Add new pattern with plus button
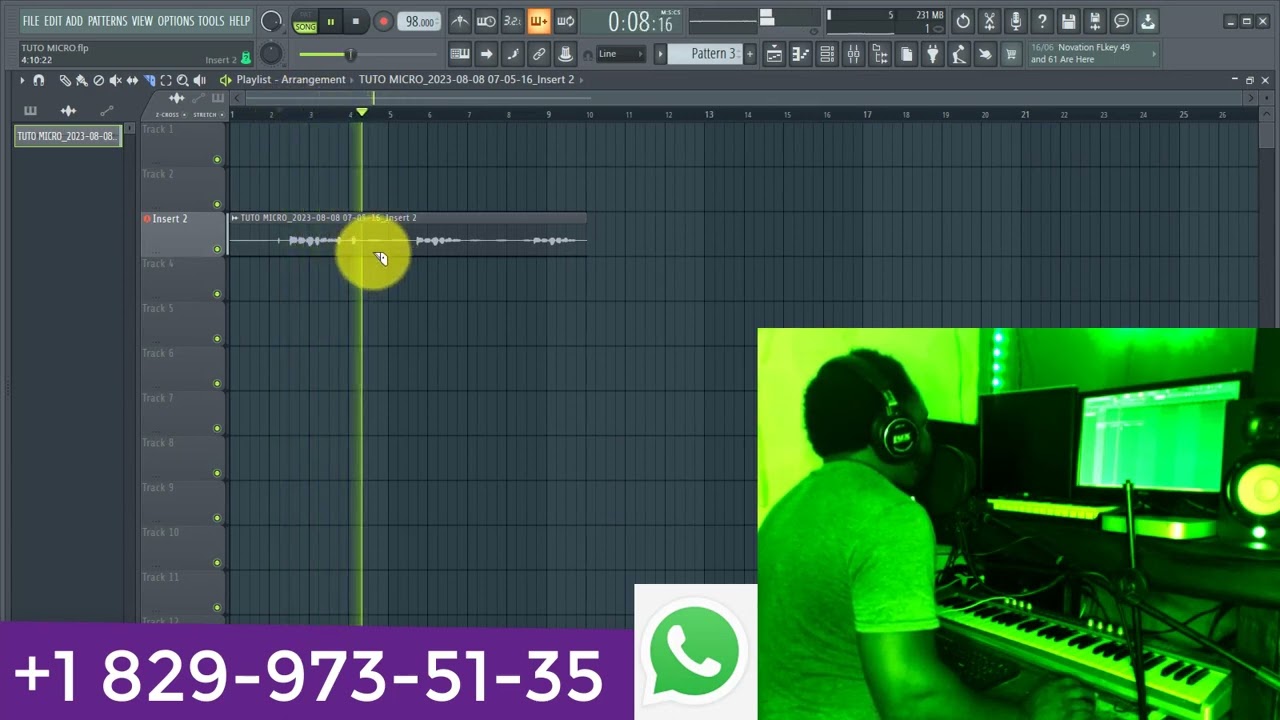The image size is (1280, 720). (x=749, y=54)
